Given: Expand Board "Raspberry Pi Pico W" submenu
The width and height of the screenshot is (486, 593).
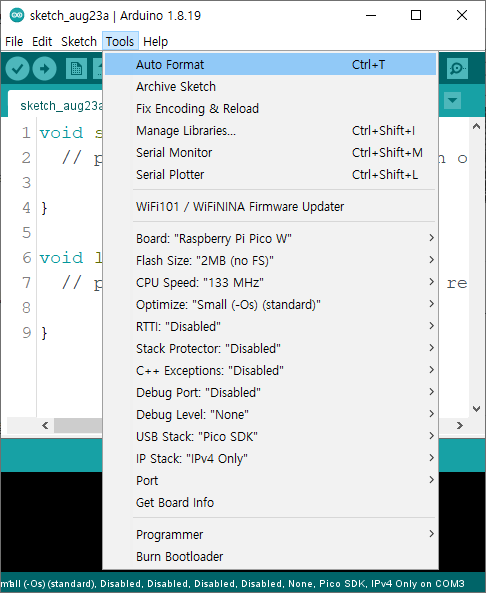Looking at the screenshot, I should coord(270,239).
